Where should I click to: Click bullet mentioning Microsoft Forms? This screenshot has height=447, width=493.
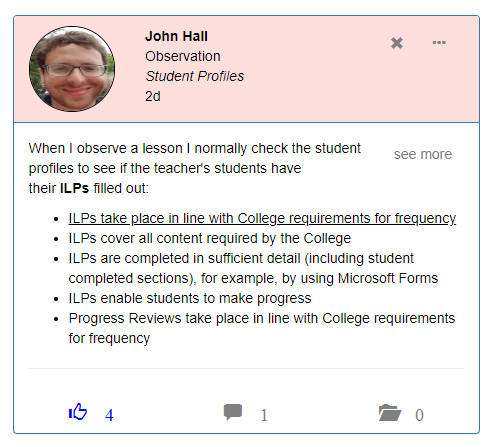[253, 268]
